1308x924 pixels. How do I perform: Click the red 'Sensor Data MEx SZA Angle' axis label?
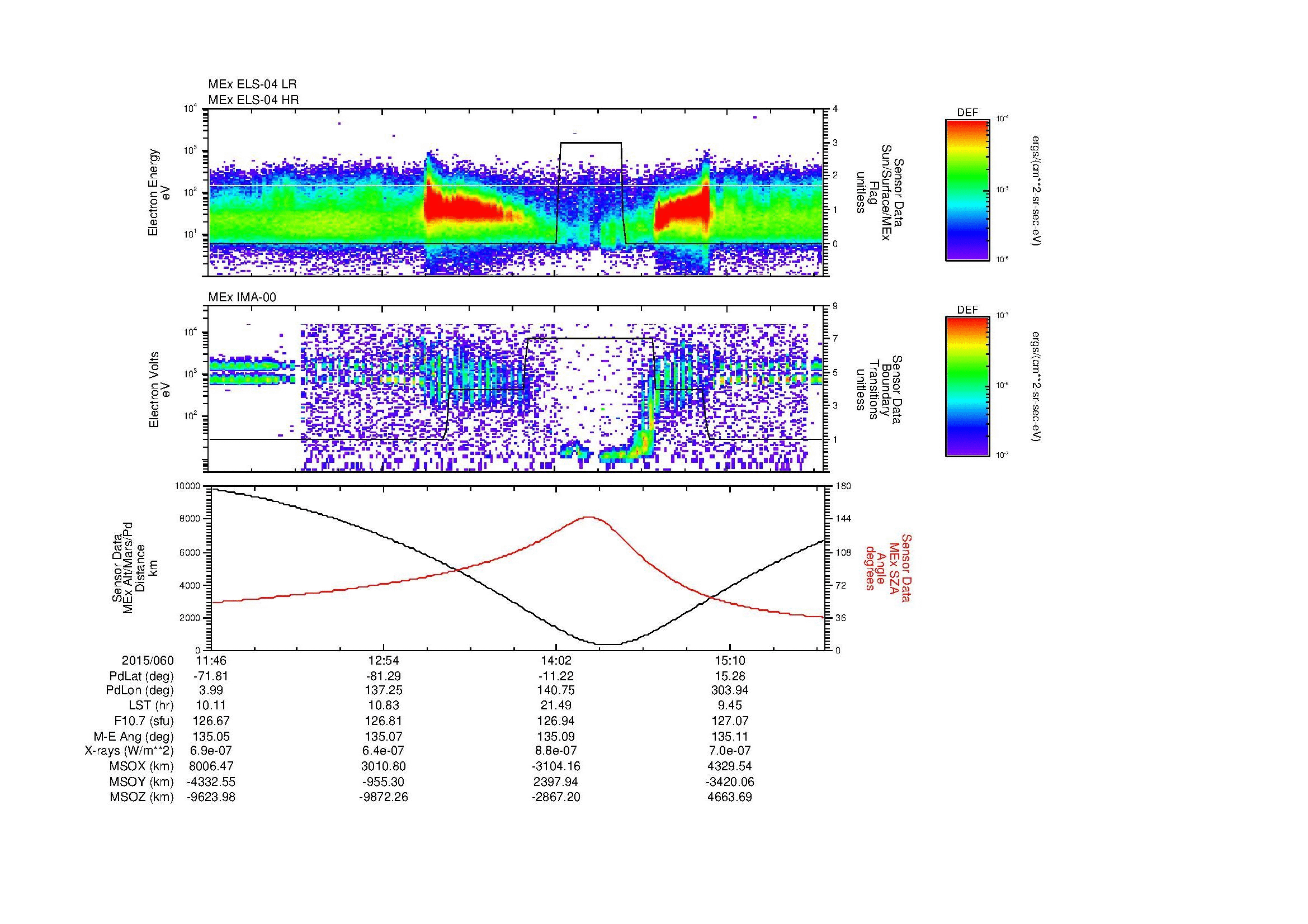point(887,567)
